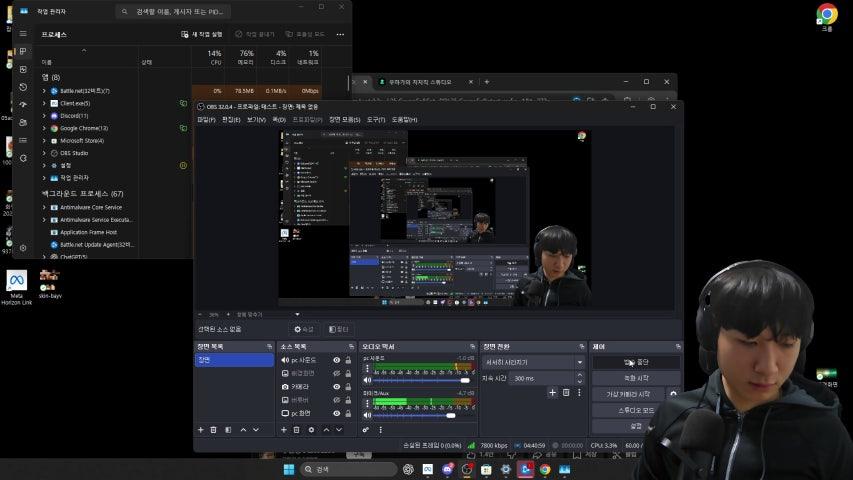Viewport: 853px width, 480px height.
Task: Toggle lock on the pc 화면 source
Action: pos(348,413)
